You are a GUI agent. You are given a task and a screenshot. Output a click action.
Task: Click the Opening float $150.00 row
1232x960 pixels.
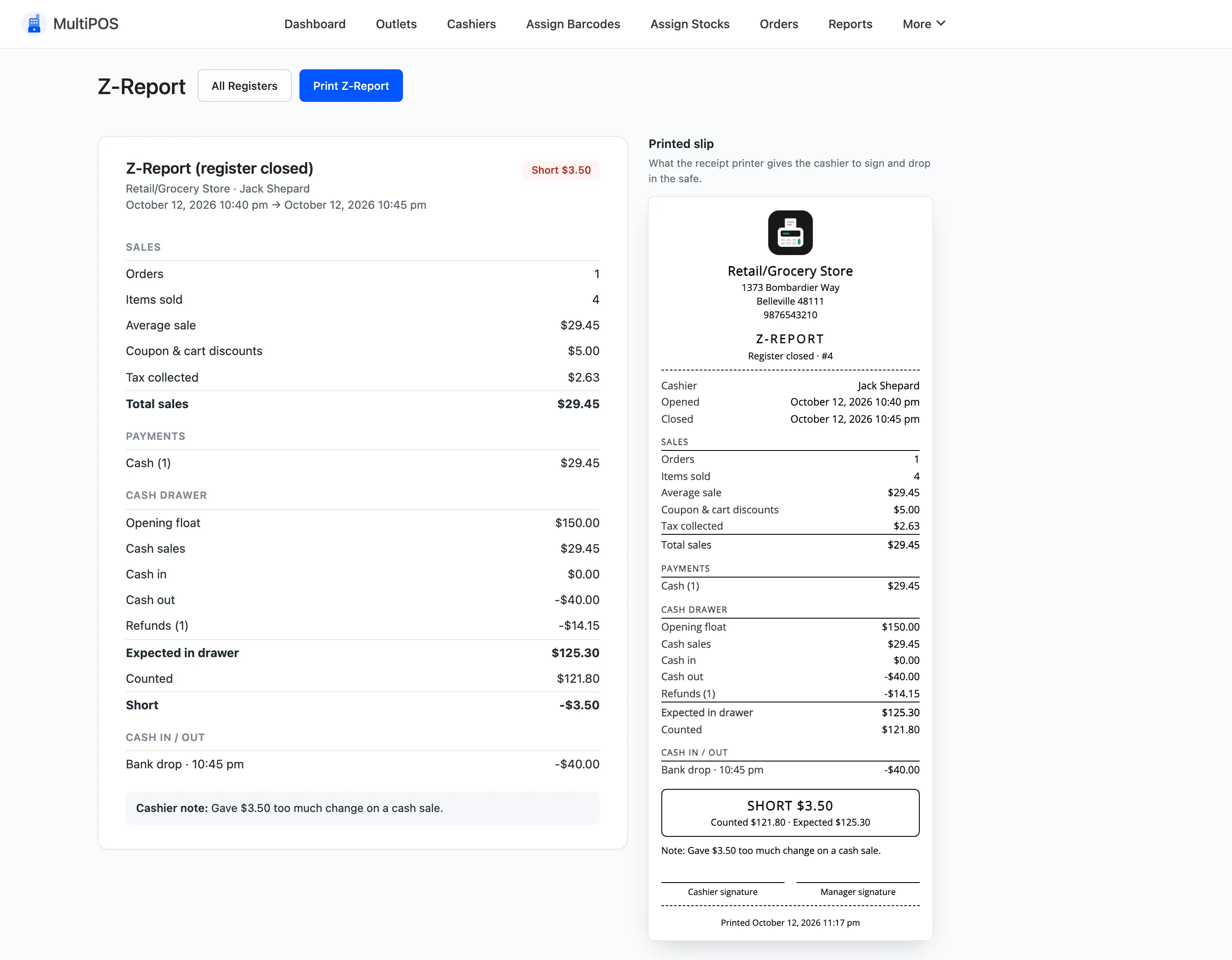362,522
